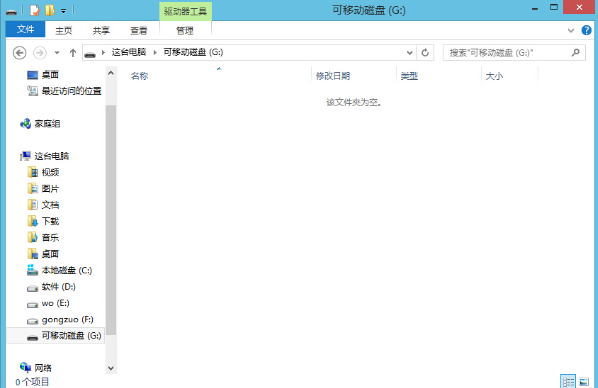
Task: Click the drive icon in the title bar
Action: tap(11, 11)
